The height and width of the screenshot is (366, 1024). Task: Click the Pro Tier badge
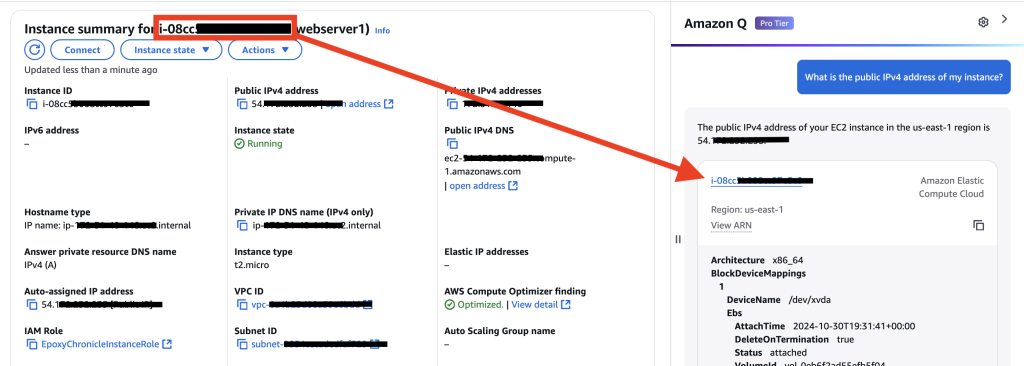(x=775, y=24)
